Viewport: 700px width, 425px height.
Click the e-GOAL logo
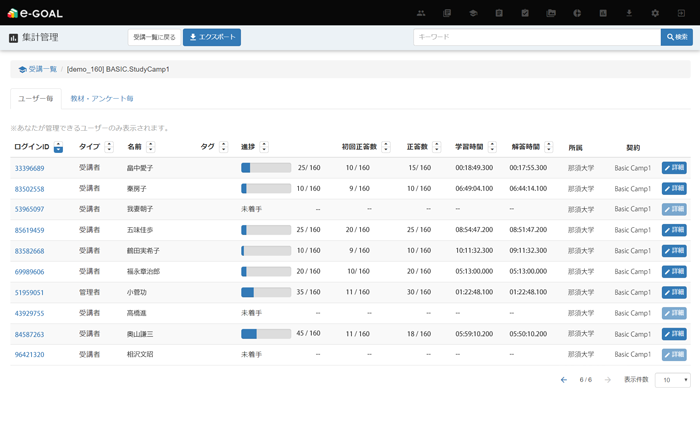coord(35,13)
